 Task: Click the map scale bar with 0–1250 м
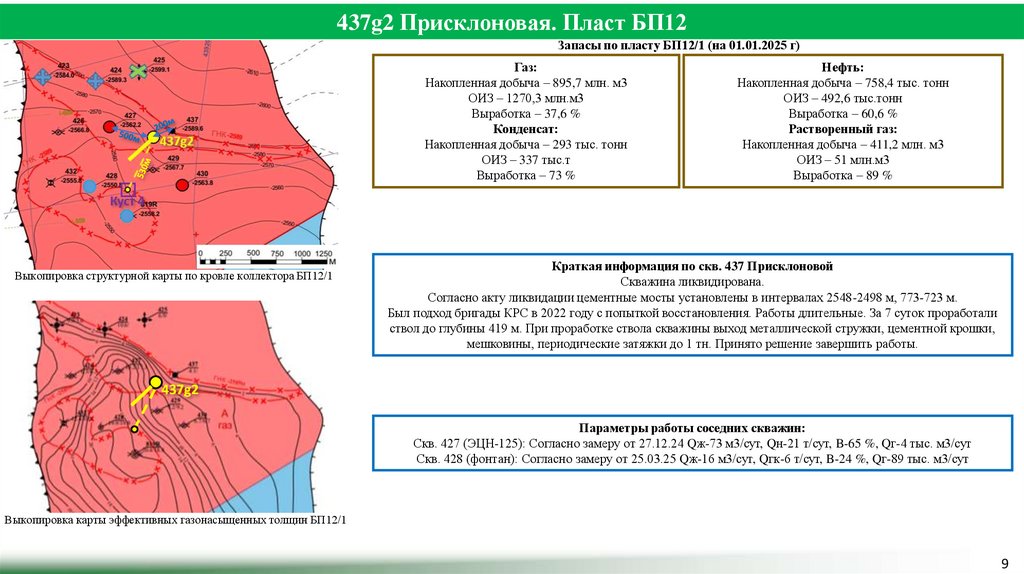266,257
